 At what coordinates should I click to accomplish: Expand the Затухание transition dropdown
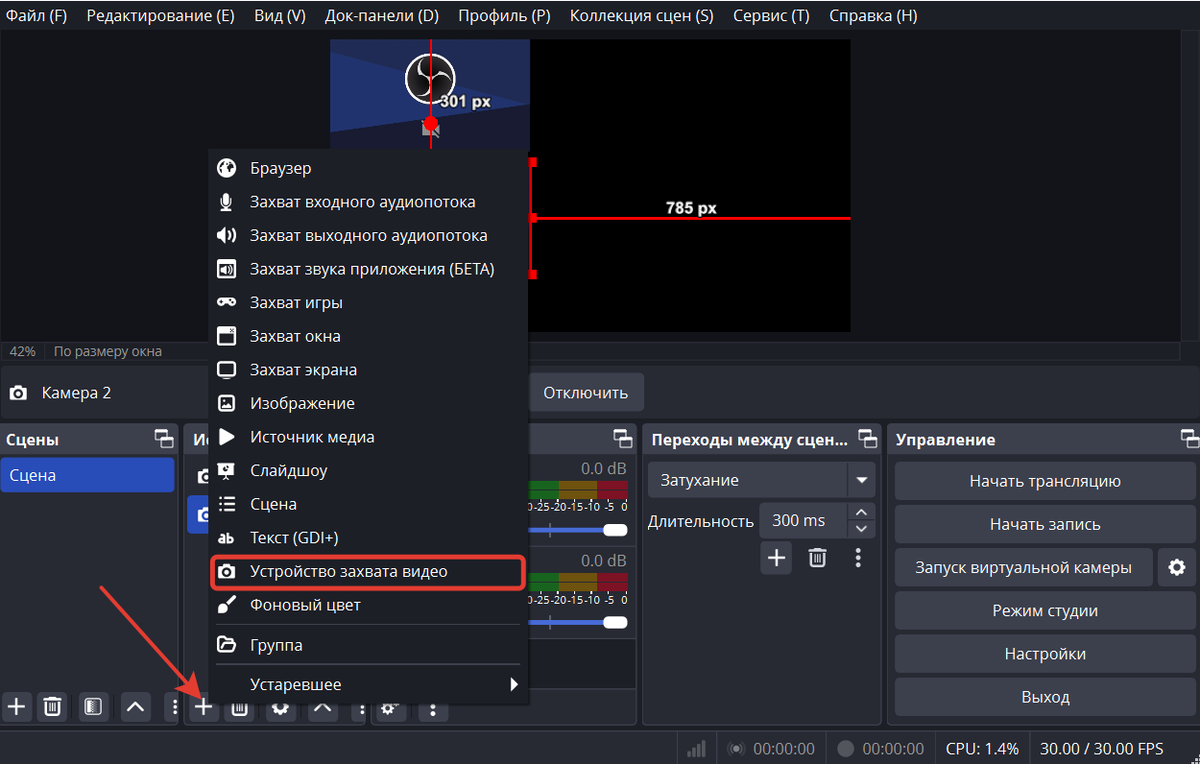(x=861, y=480)
